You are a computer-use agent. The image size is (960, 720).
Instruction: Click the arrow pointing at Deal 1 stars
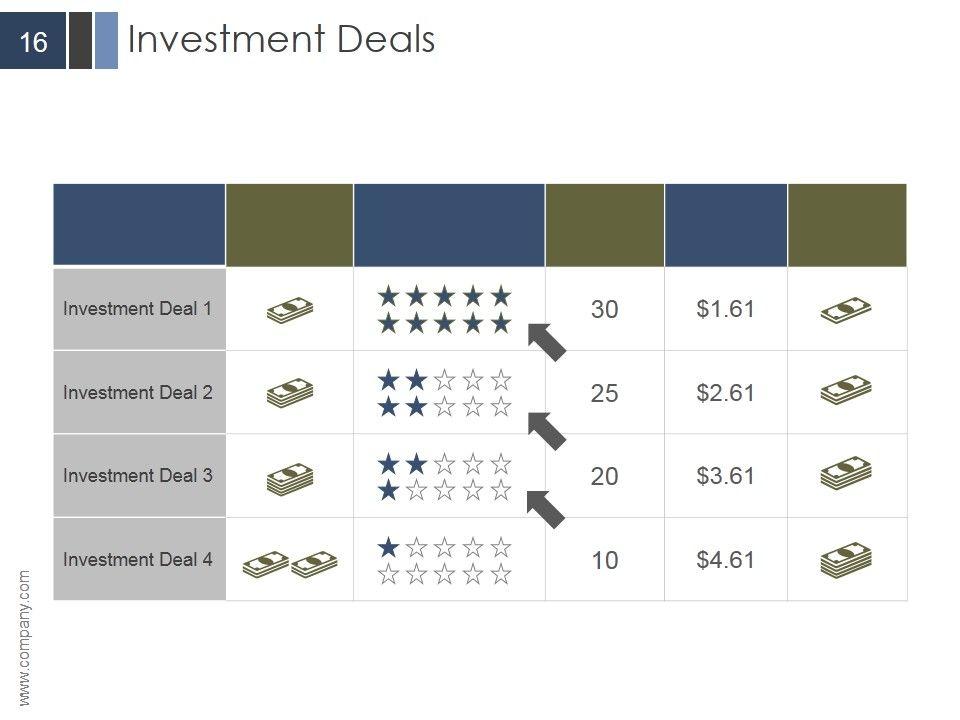tap(547, 341)
